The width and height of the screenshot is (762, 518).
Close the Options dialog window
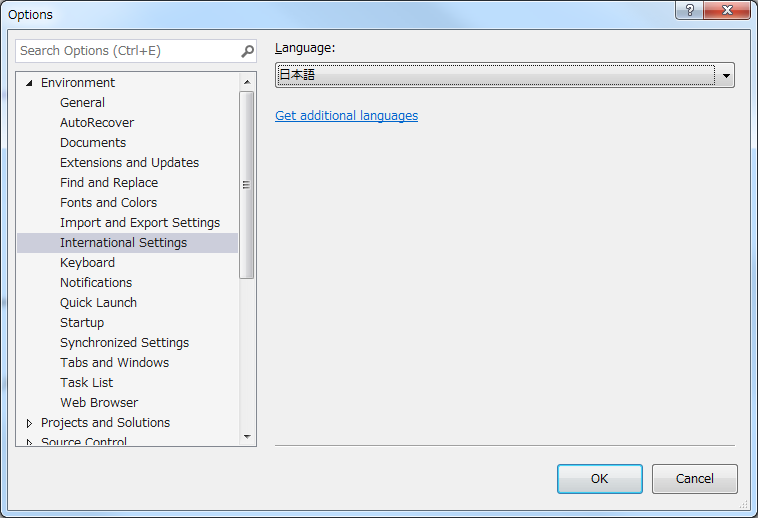732,10
